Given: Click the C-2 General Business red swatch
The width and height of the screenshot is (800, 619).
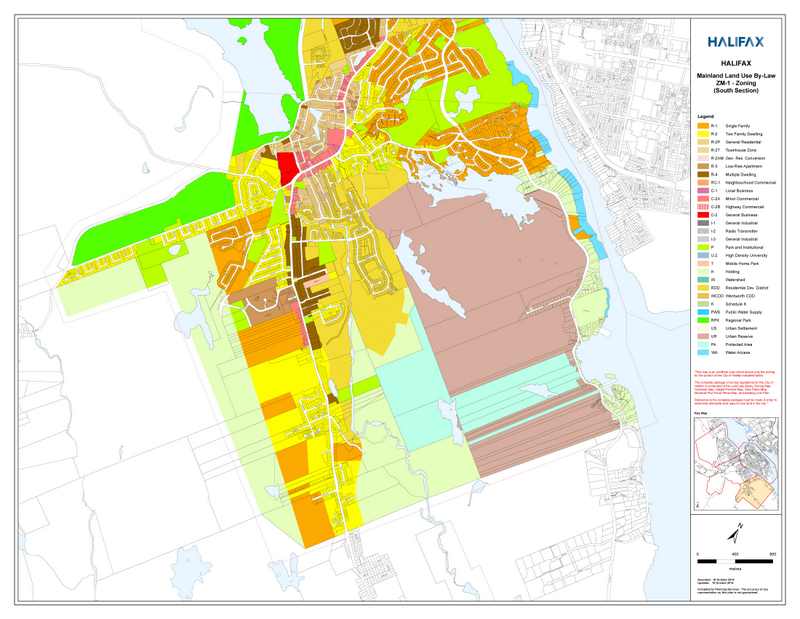Looking at the screenshot, I should [703, 215].
